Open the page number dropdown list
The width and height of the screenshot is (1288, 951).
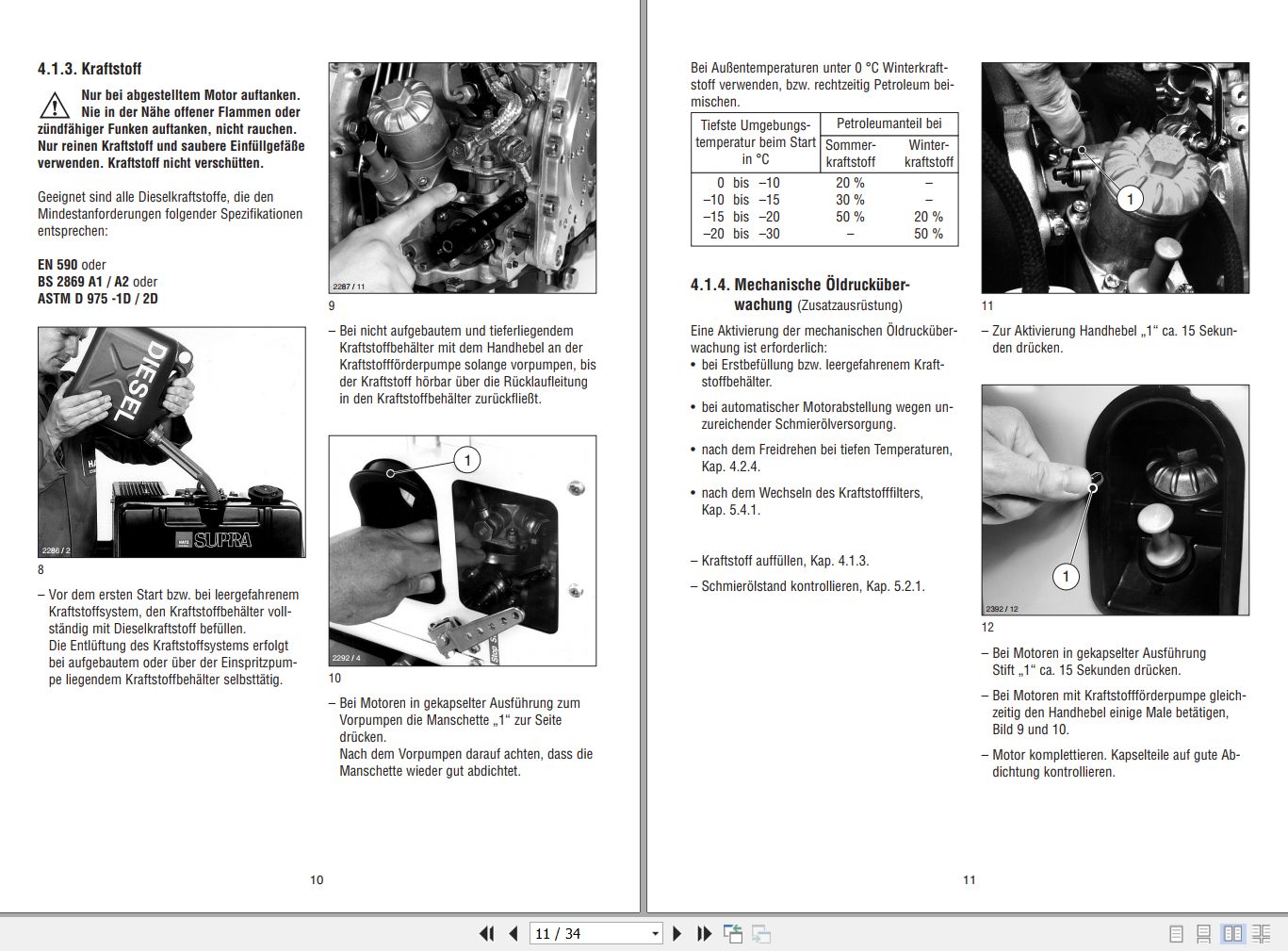(x=655, y=933)
